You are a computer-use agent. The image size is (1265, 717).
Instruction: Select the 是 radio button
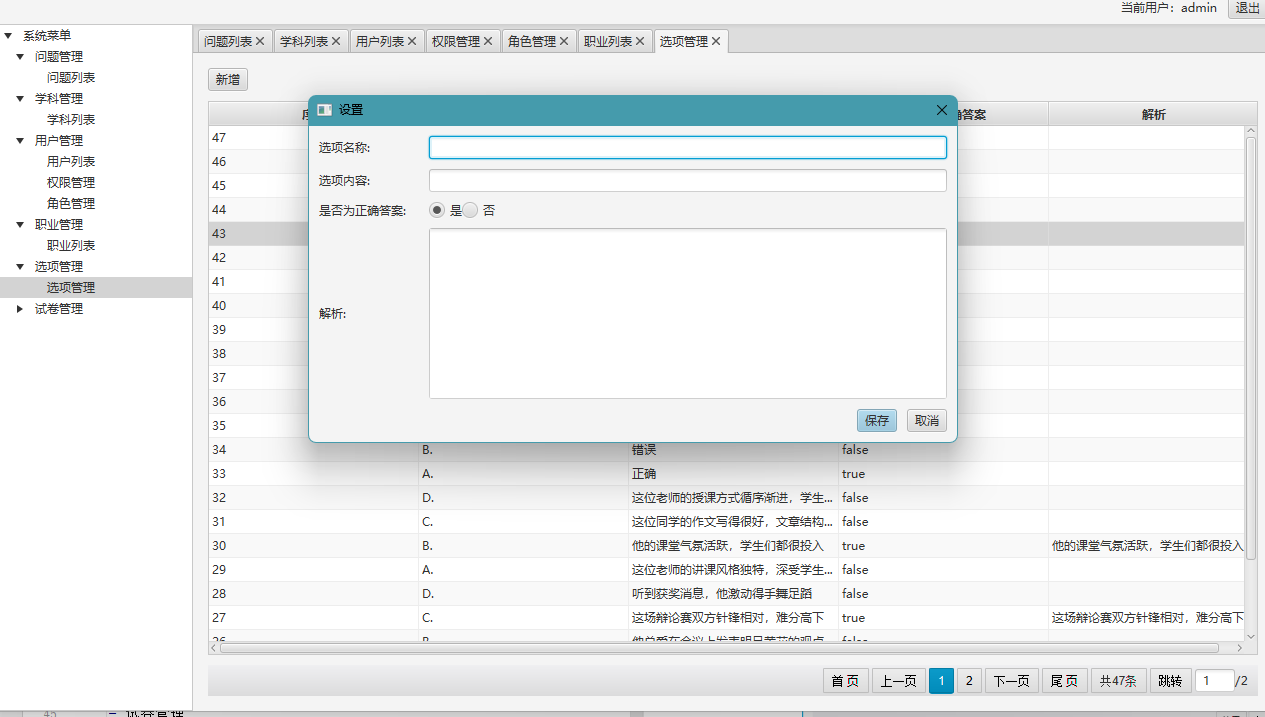[437, 210]
